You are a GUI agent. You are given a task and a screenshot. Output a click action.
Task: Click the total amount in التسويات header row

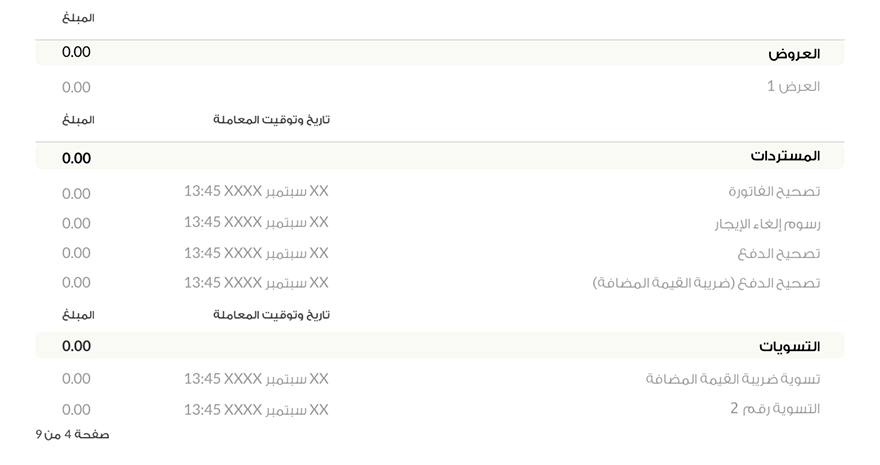pos(76,346)
